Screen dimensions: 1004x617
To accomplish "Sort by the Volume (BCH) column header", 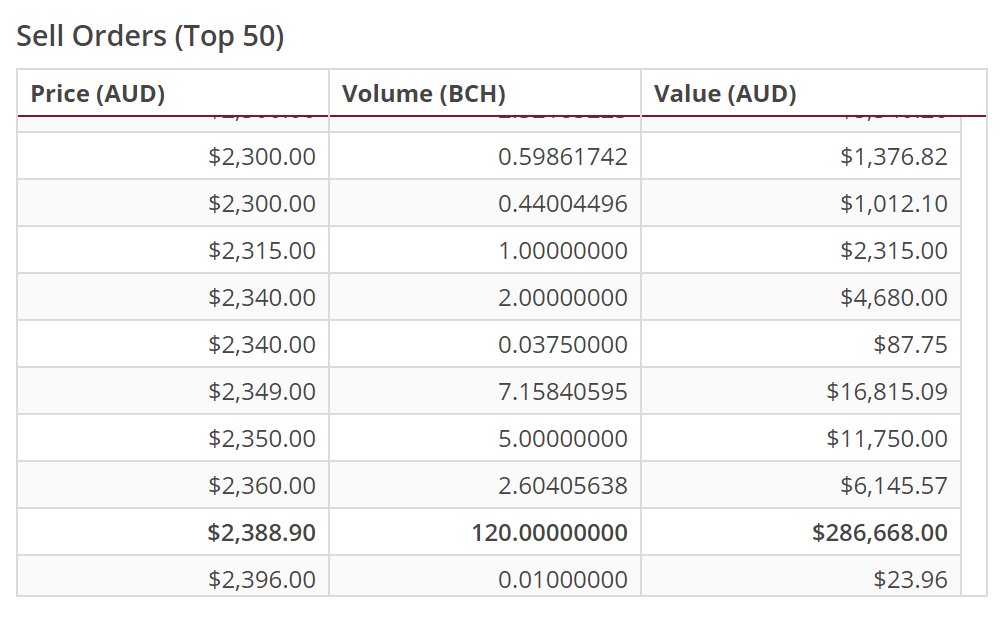I will pyautogui.click(x=423, y=94).
